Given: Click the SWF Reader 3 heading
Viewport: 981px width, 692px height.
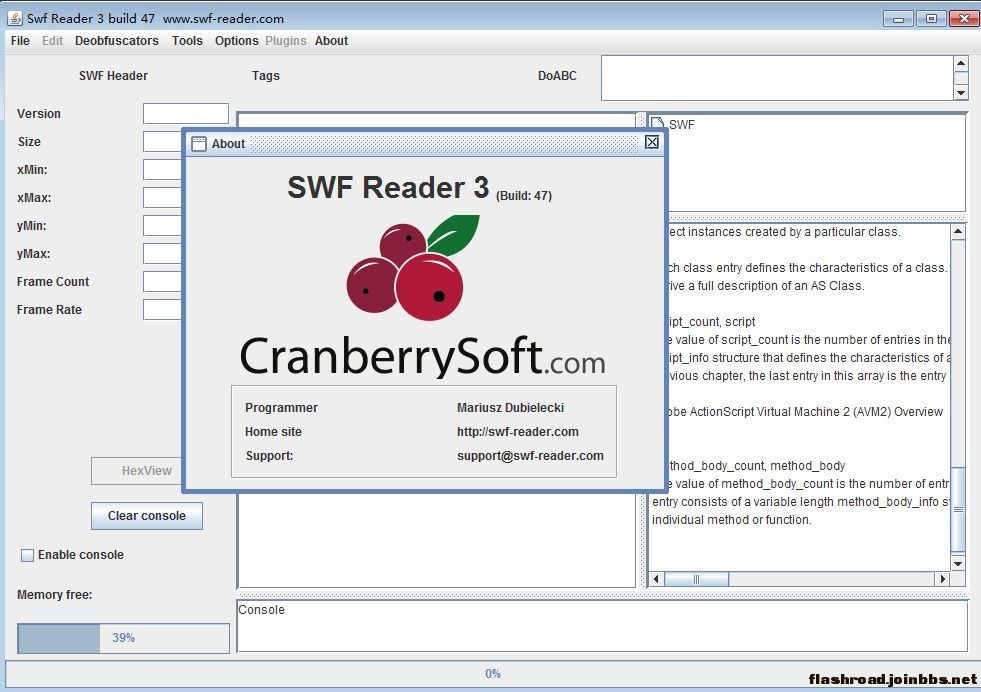Looking at the screenshot, I should click(388, 187).
